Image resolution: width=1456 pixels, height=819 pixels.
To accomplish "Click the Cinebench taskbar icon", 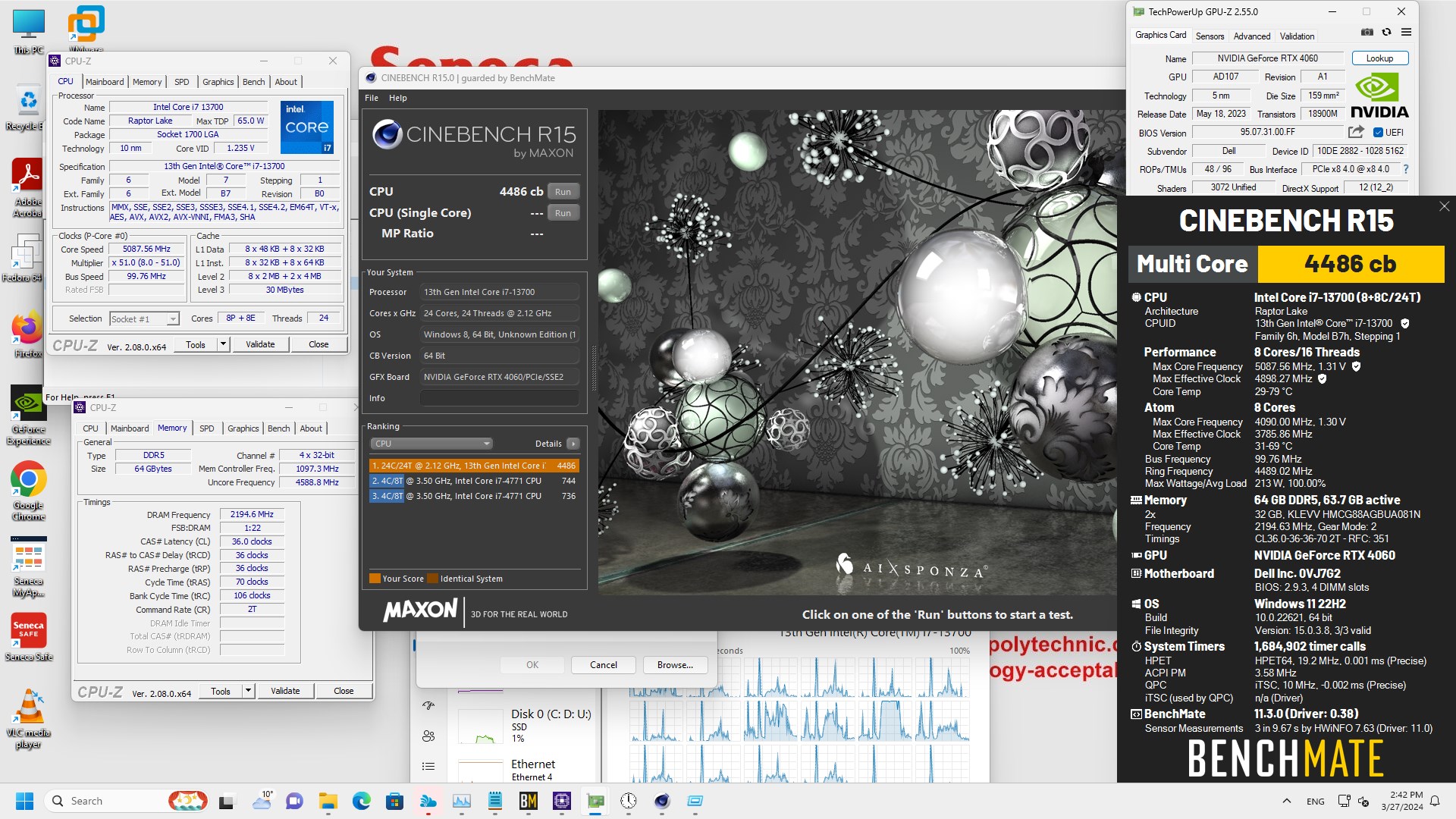I will coord(662,801).
